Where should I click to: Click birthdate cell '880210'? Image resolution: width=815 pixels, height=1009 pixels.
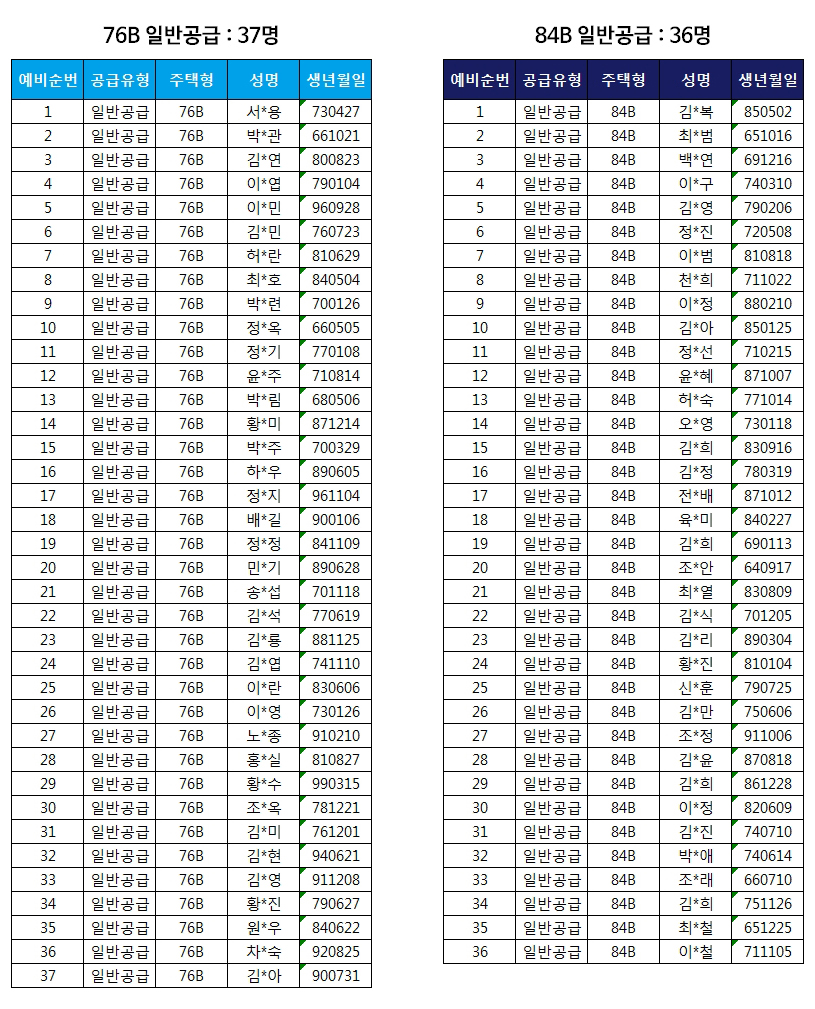[x=767, y=304]
